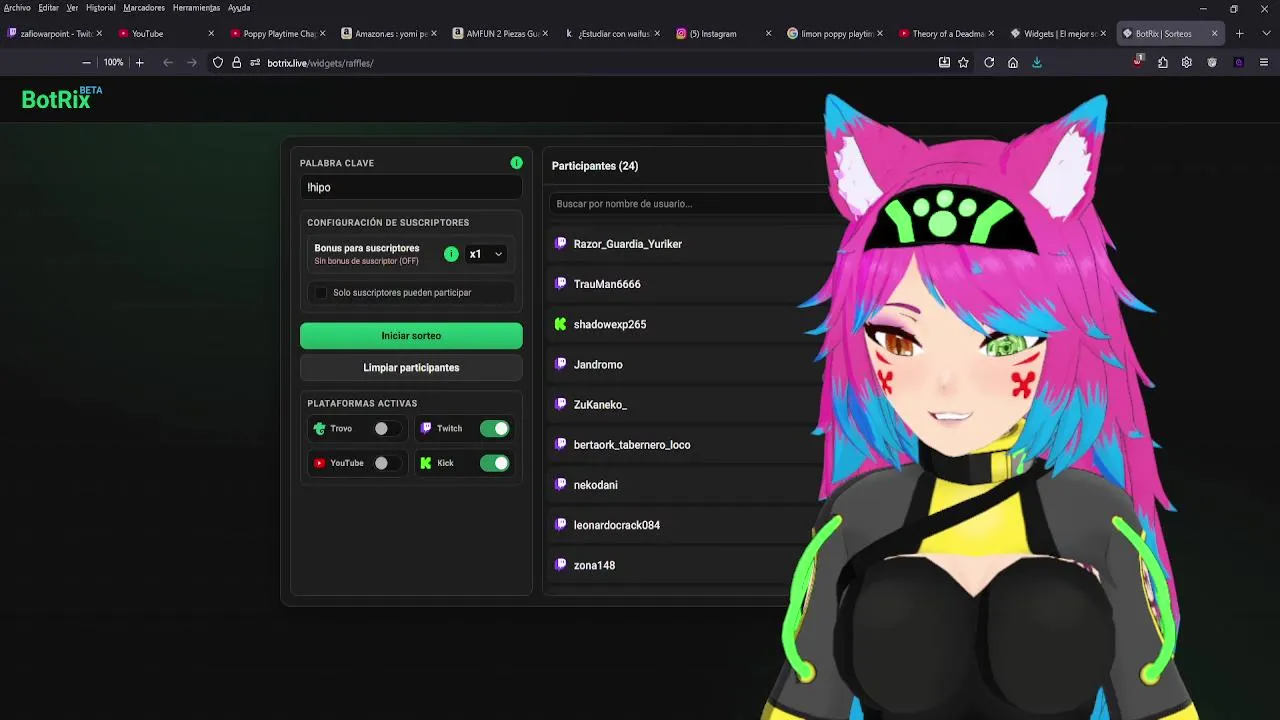Click the Trovo platform icon

pos(320,428)
